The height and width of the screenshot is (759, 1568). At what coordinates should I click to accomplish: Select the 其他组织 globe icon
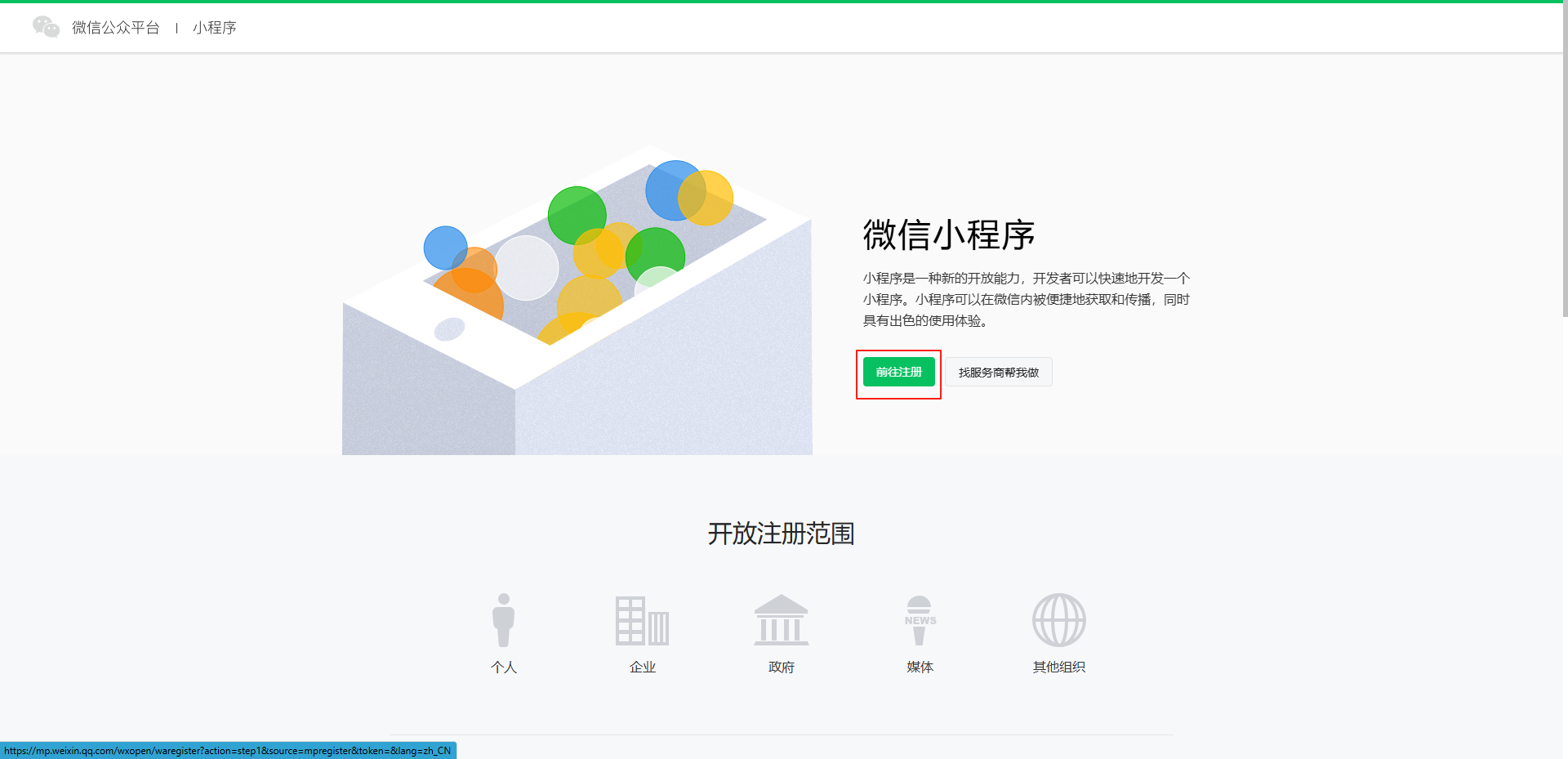click(1059, 620)
